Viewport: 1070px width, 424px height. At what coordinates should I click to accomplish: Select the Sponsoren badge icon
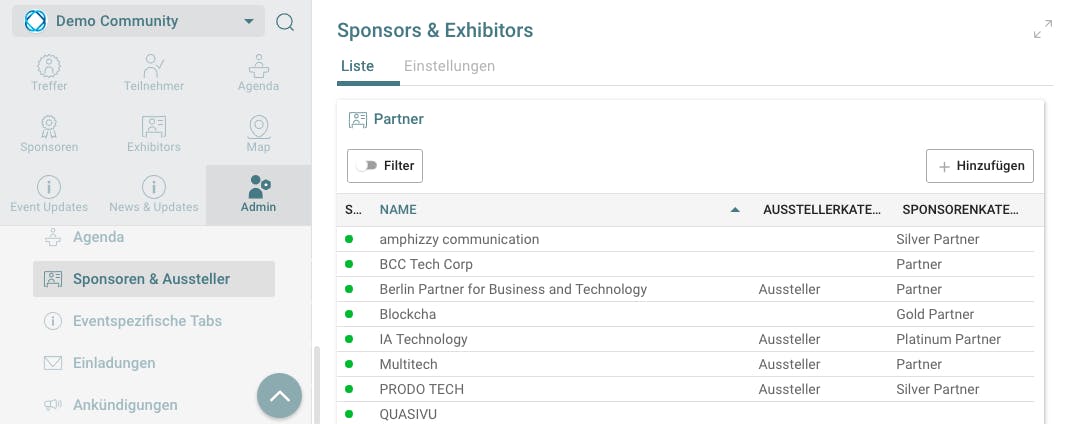49,127
